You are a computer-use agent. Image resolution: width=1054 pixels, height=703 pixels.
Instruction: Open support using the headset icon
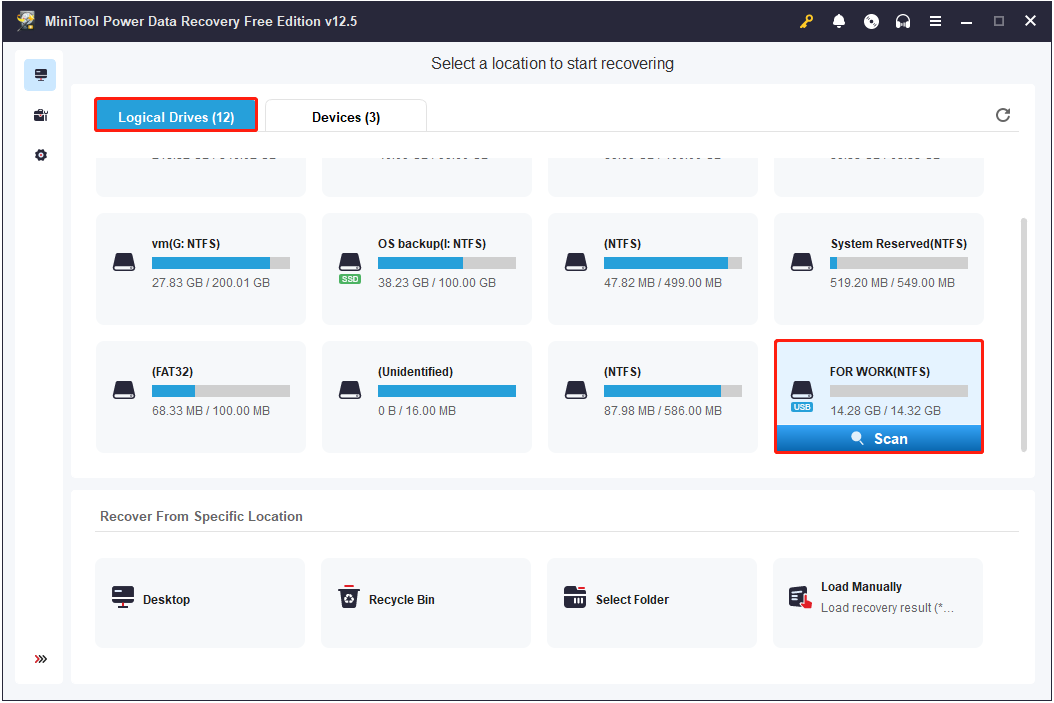pos(903,20)
